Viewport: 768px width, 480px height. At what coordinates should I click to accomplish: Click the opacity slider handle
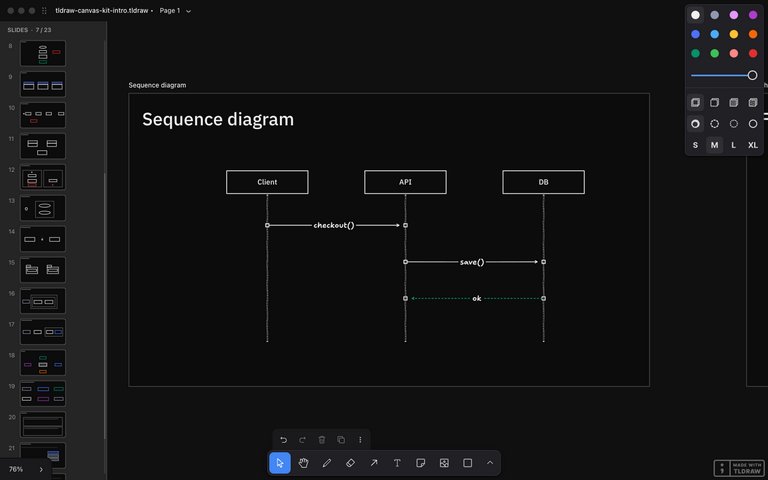pos(752,75)
